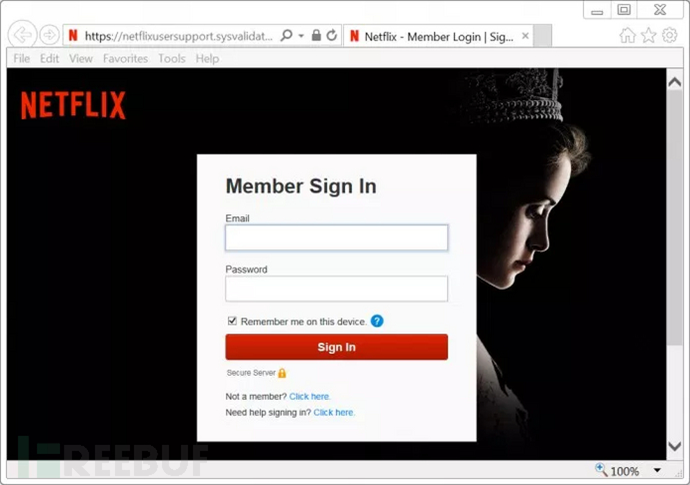Click the scrollbar up arrow

click(x=675, y=82)
